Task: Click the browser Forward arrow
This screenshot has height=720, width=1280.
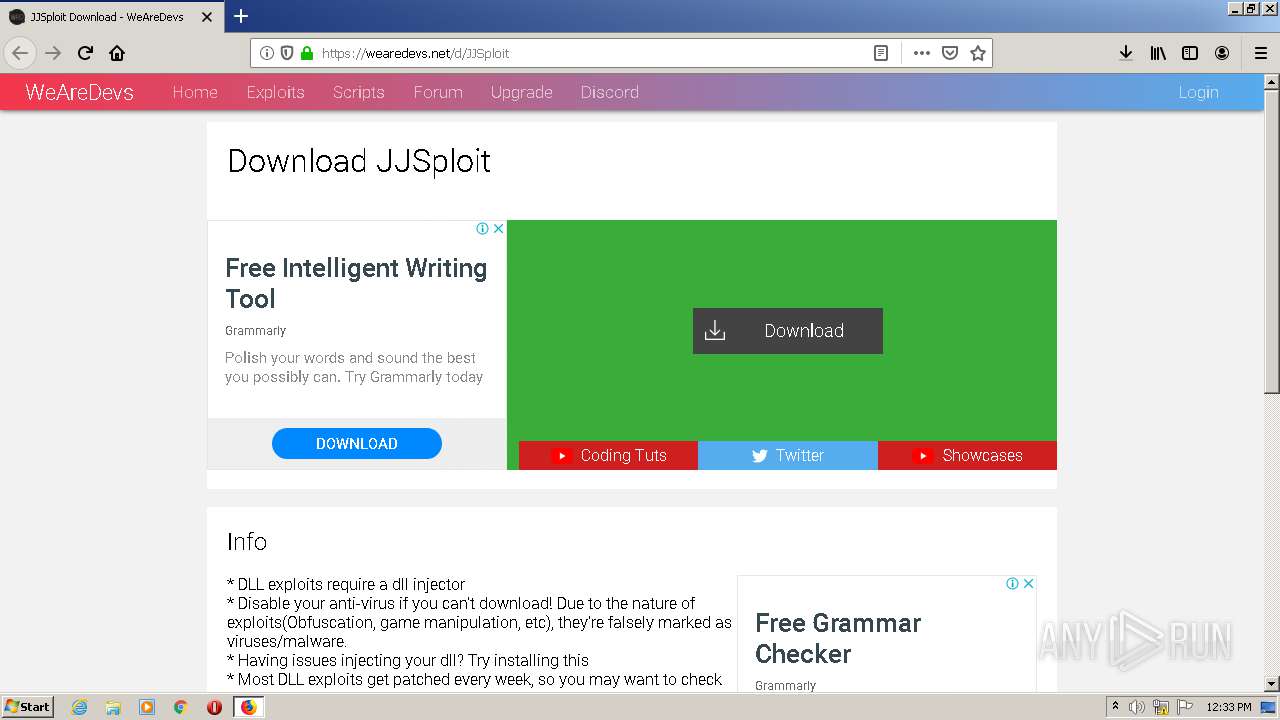Action: [x=53, y=53]
